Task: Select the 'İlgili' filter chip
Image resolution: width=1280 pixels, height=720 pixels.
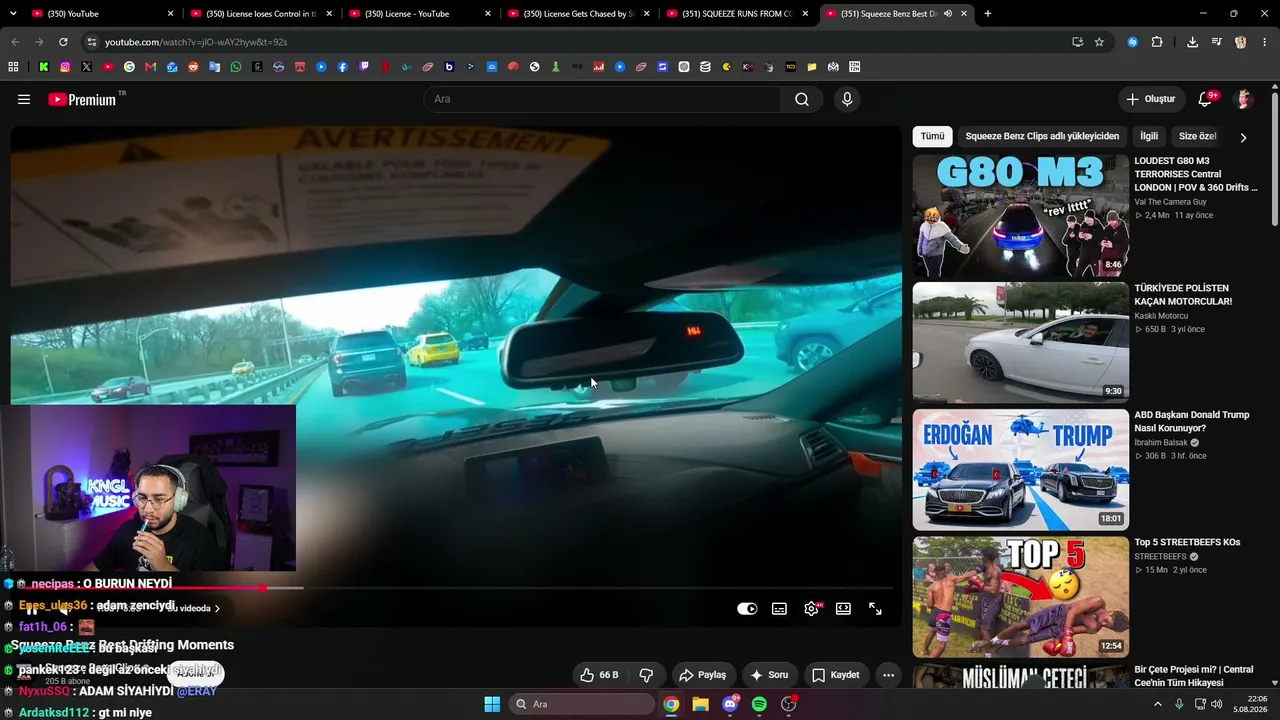Action: (x=1149, y=136)
